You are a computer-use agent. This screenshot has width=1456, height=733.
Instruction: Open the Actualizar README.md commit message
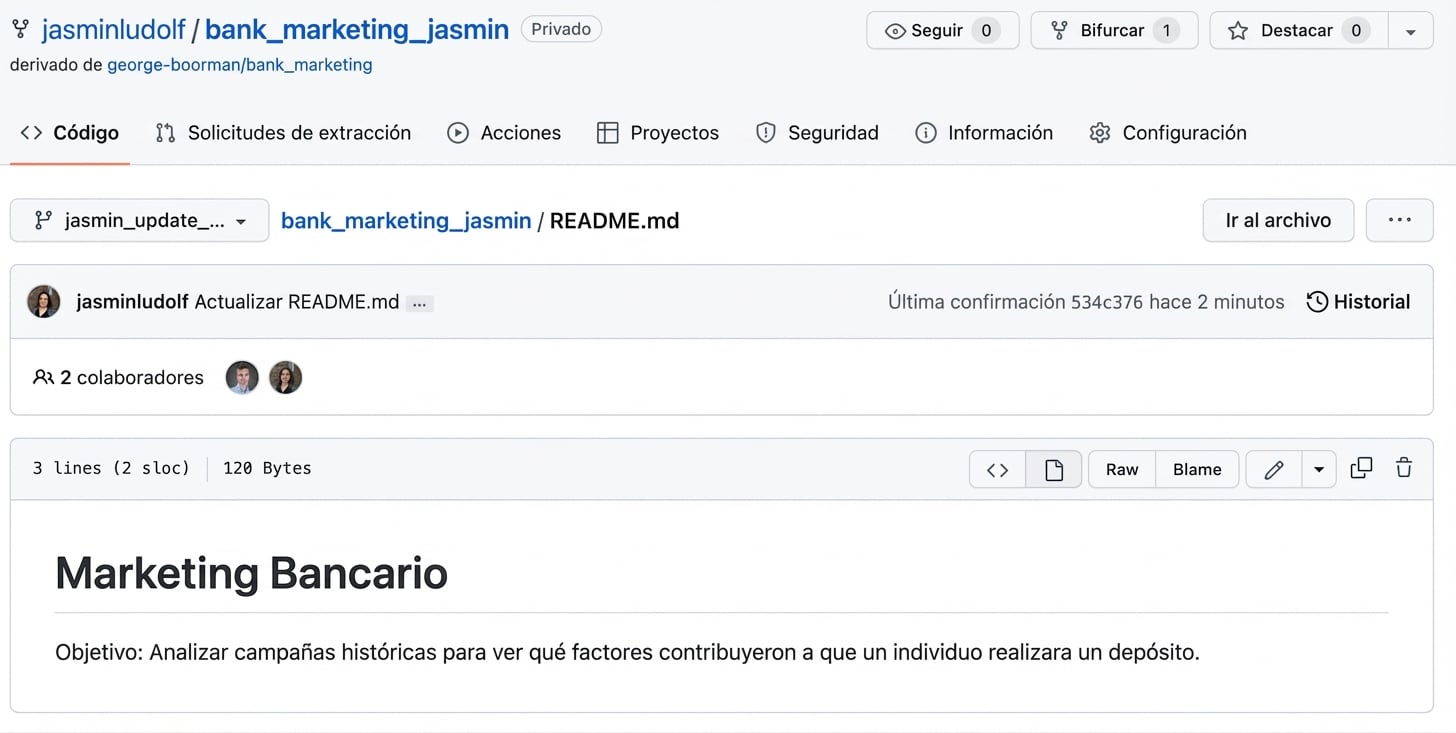(297, 302)
